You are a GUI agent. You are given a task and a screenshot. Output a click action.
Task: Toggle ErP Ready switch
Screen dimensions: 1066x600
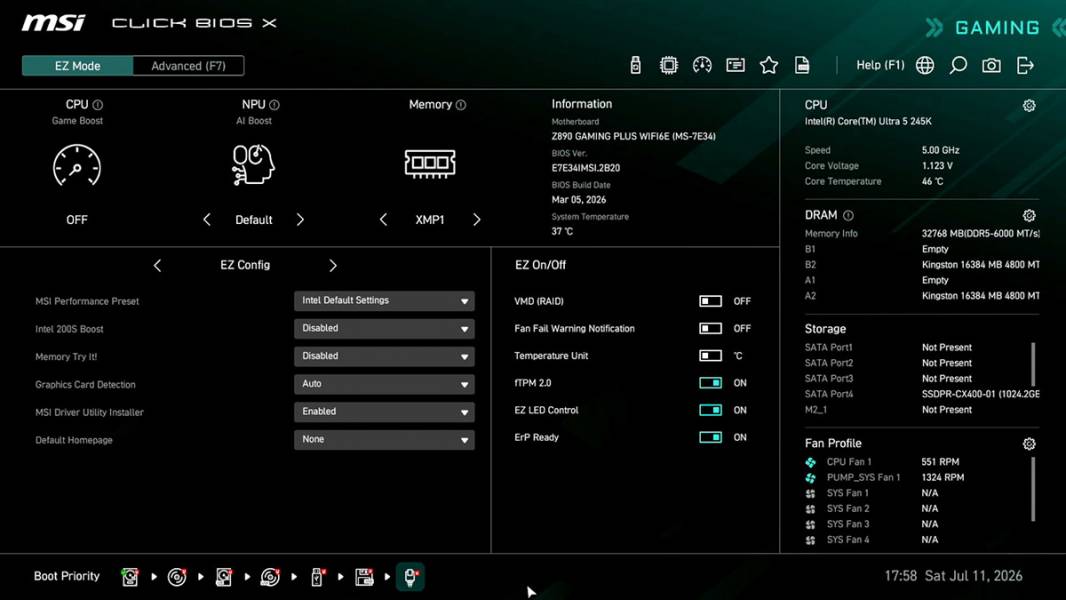tap(710, 437)
